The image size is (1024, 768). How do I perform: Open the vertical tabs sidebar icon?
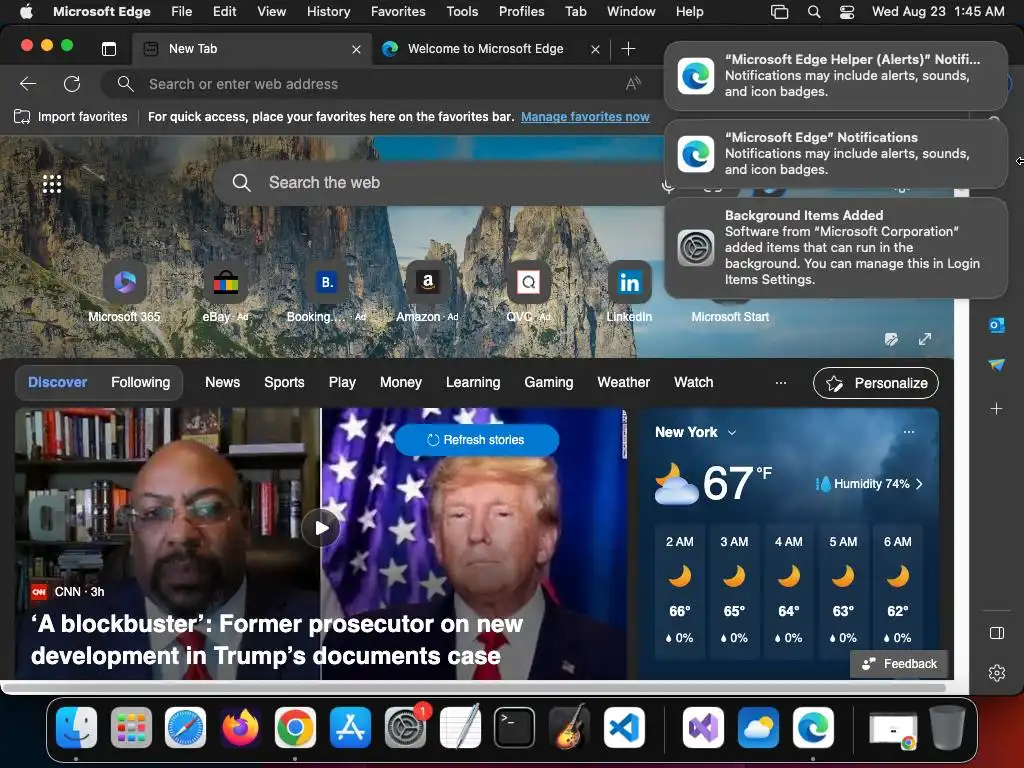(x=109, y=49)
